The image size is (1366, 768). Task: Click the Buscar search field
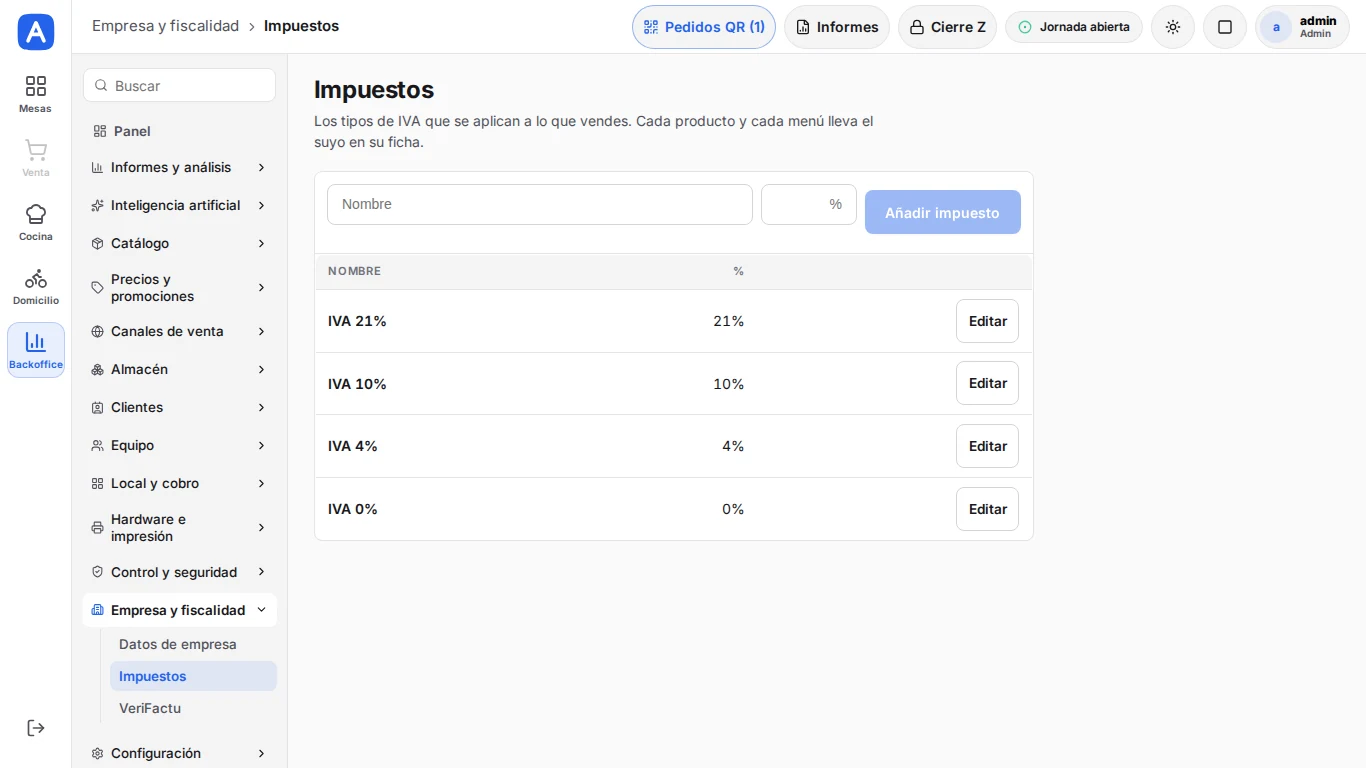pyautogui.click(x=179, y=85)
